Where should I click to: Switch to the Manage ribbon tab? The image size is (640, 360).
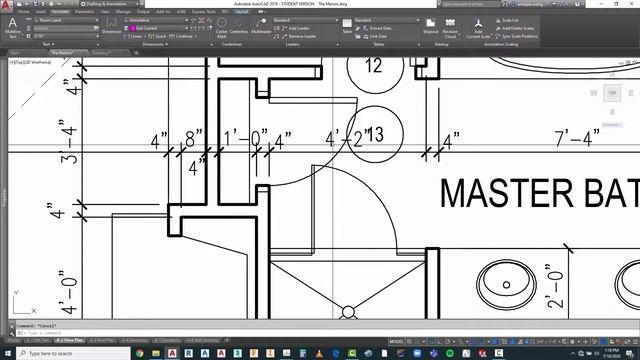pyautogui.click(x=123, y=12)
